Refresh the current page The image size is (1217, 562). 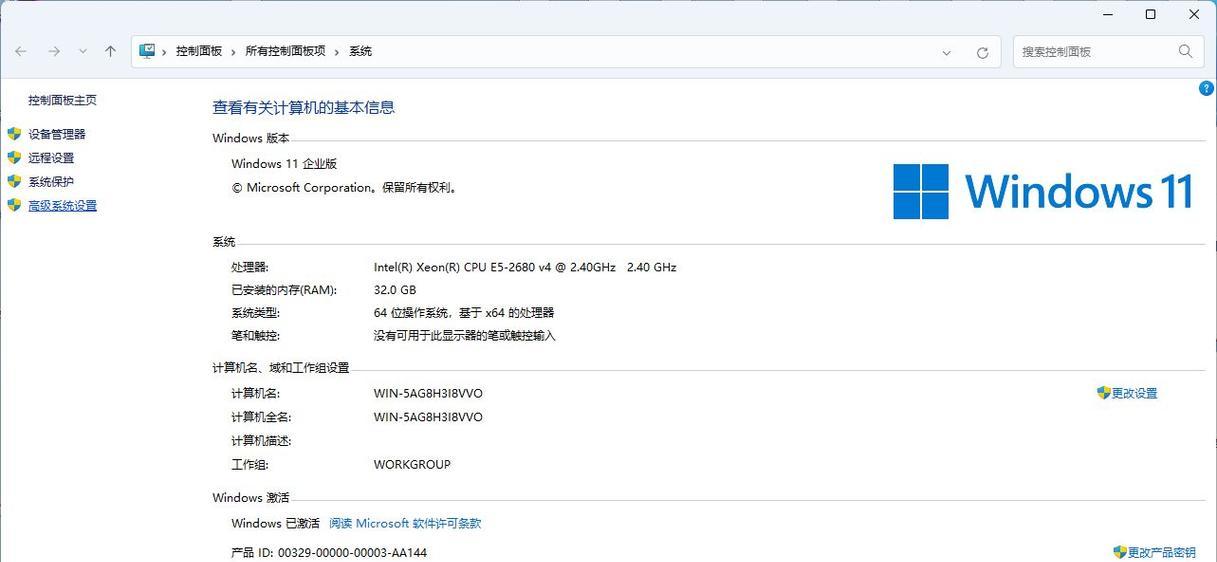coord(982,52)
